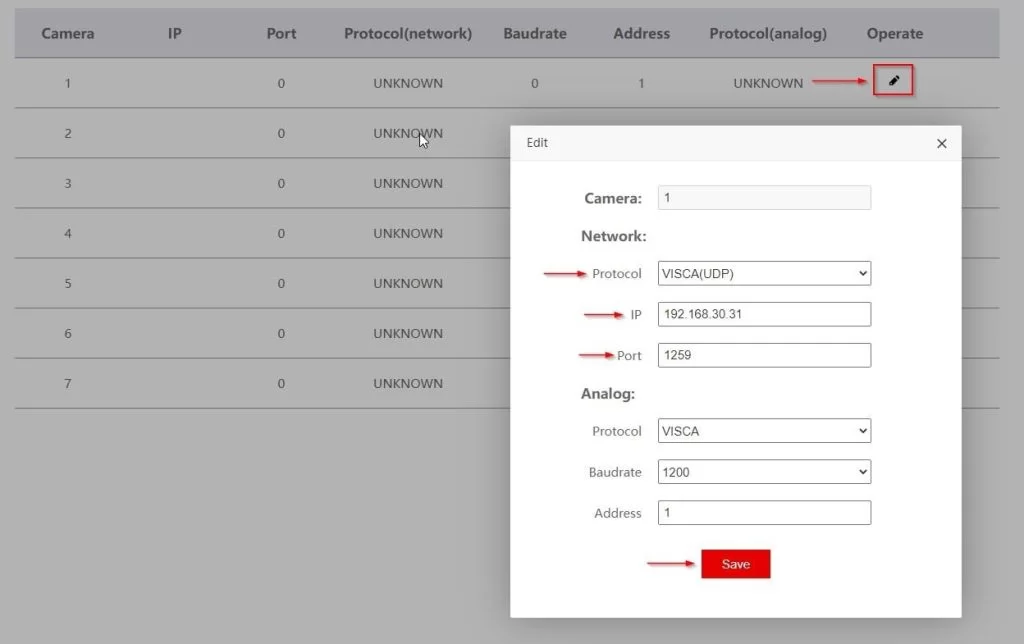The height and width of the screenshot is (644, 1024).
Task: Open the Network Protocol dropdown showing VISCA(UDP)
Action: coord(764,273)
